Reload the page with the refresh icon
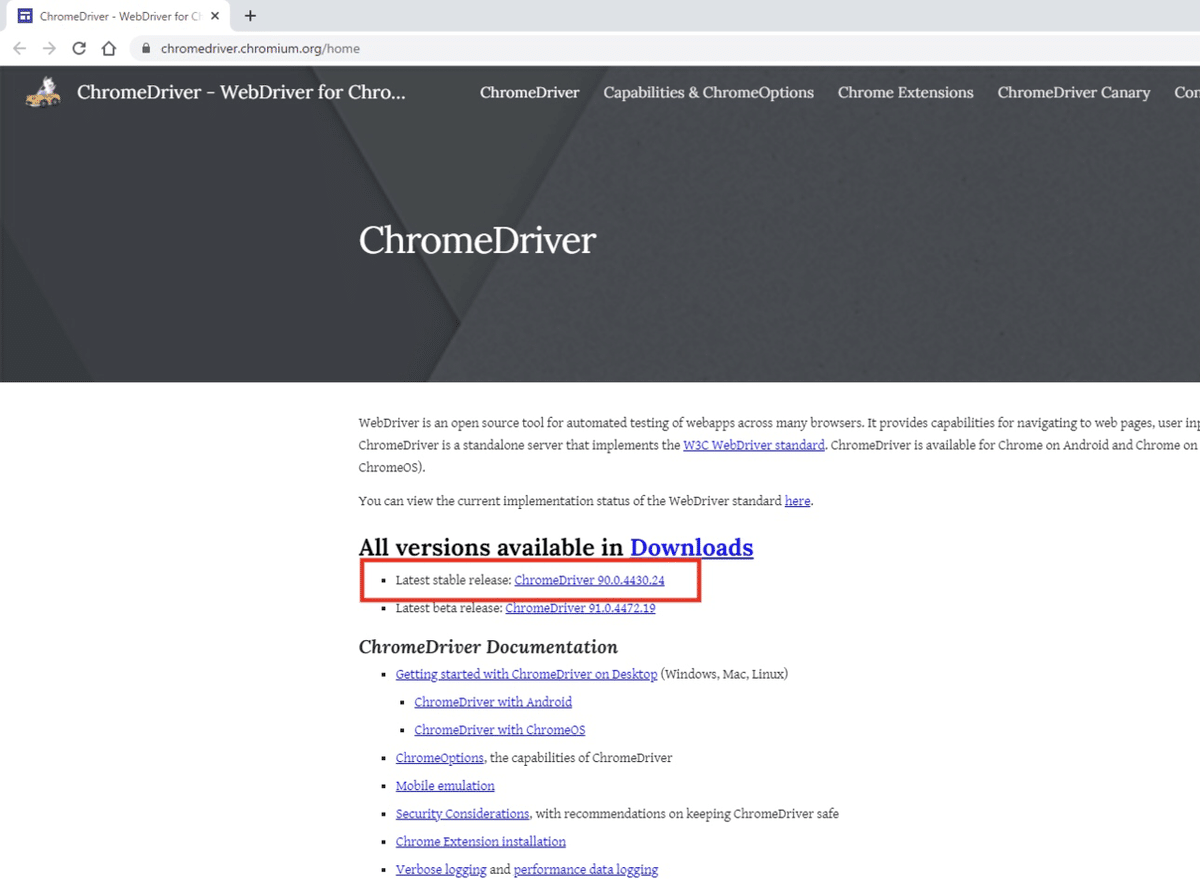Screen dimensions: 1200x896 (79, 48)
